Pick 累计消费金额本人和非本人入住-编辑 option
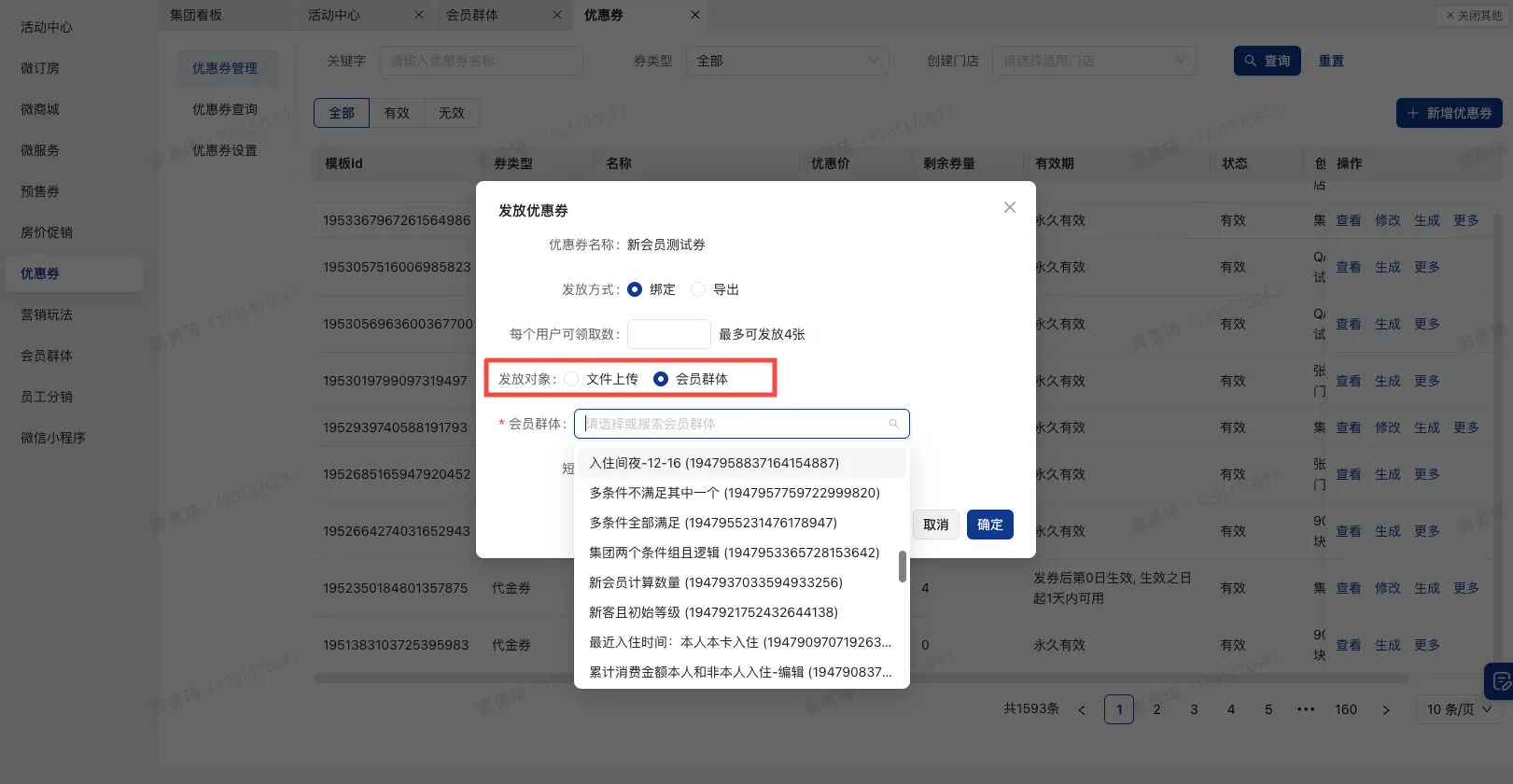Screen dimensions: 1513x784 point(741,672)
